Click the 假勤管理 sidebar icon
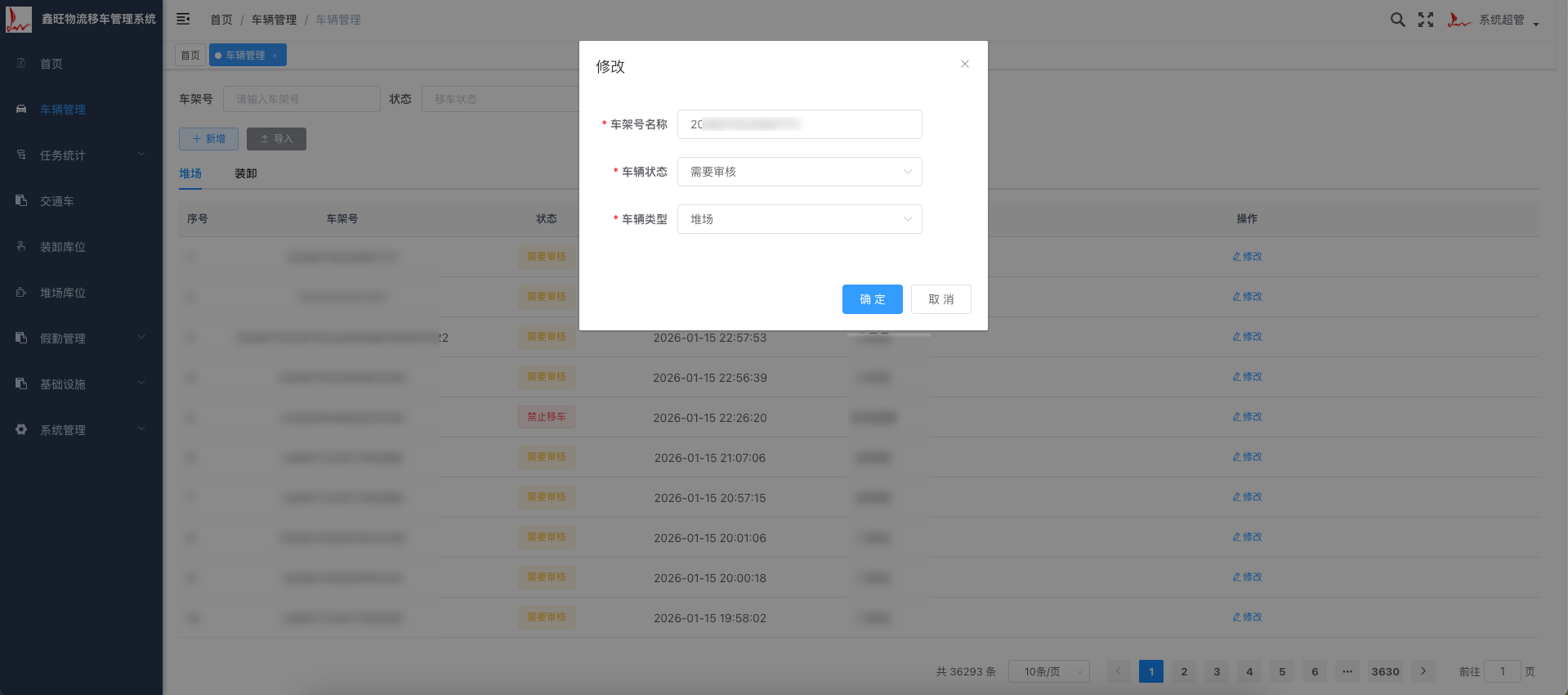Screen dimensions: 1568x695 pyautogui.click(x=21, y=338)
